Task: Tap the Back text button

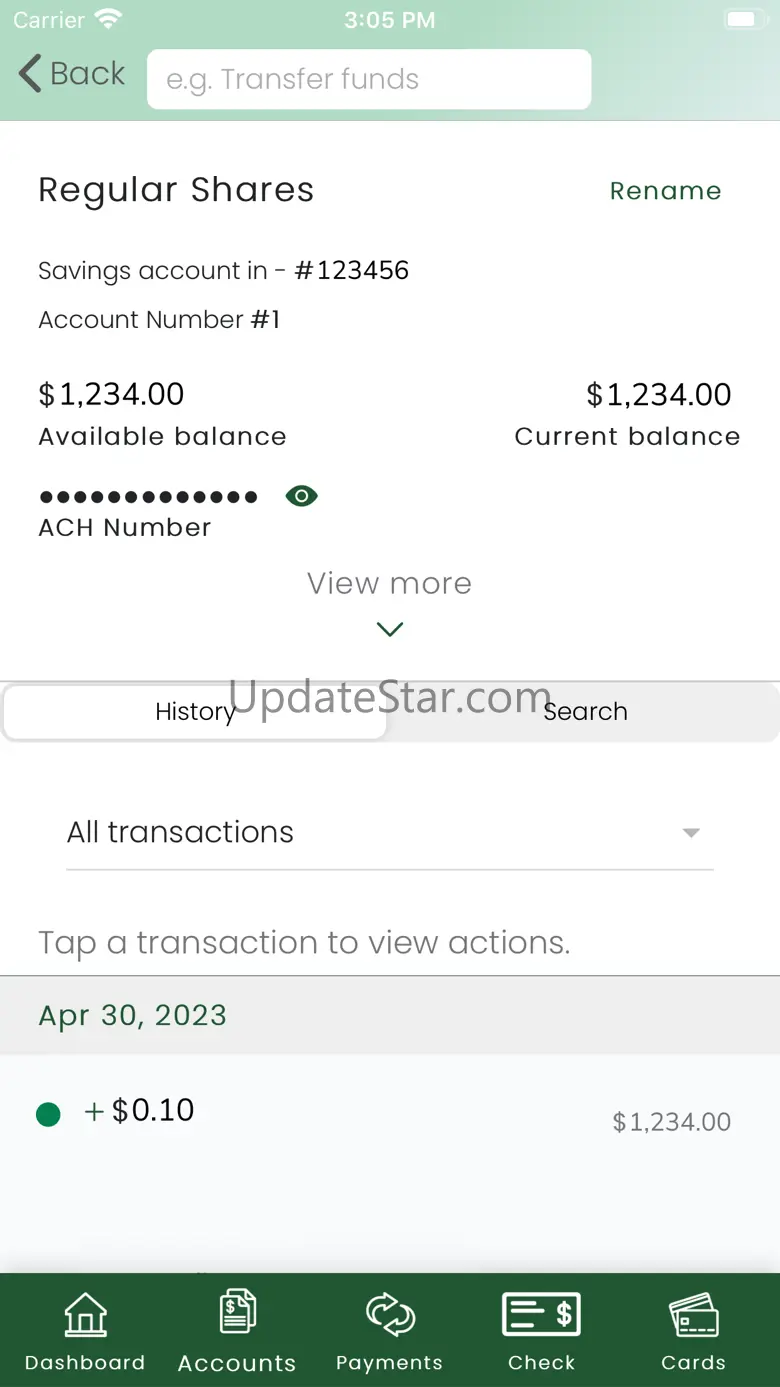Action: [x=88, y=74]
